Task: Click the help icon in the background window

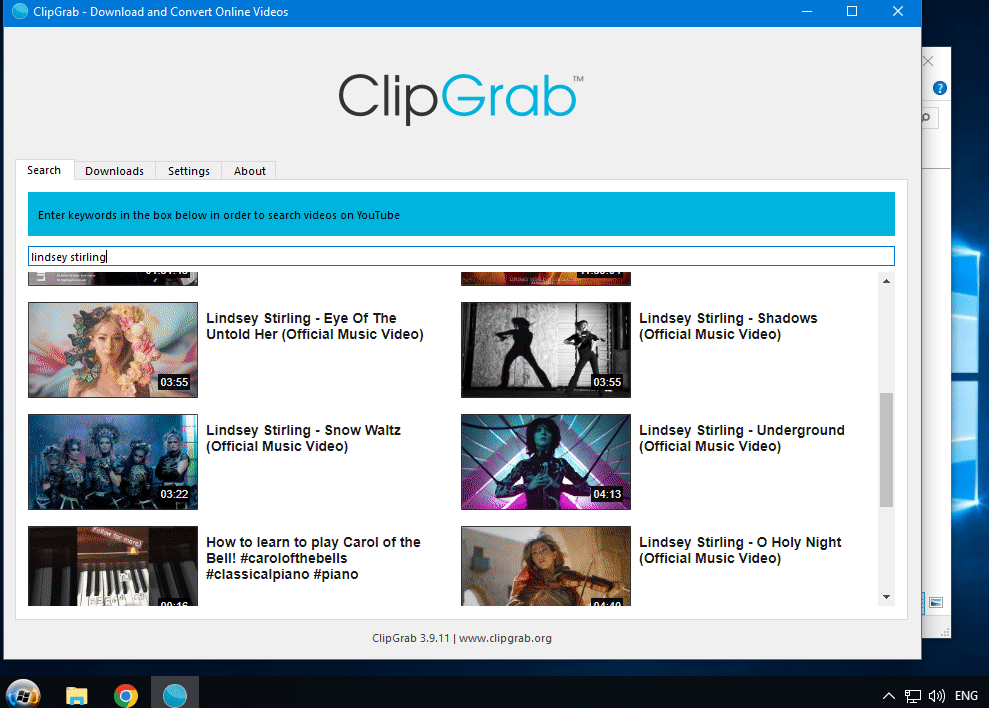Action: pos(939,88)
